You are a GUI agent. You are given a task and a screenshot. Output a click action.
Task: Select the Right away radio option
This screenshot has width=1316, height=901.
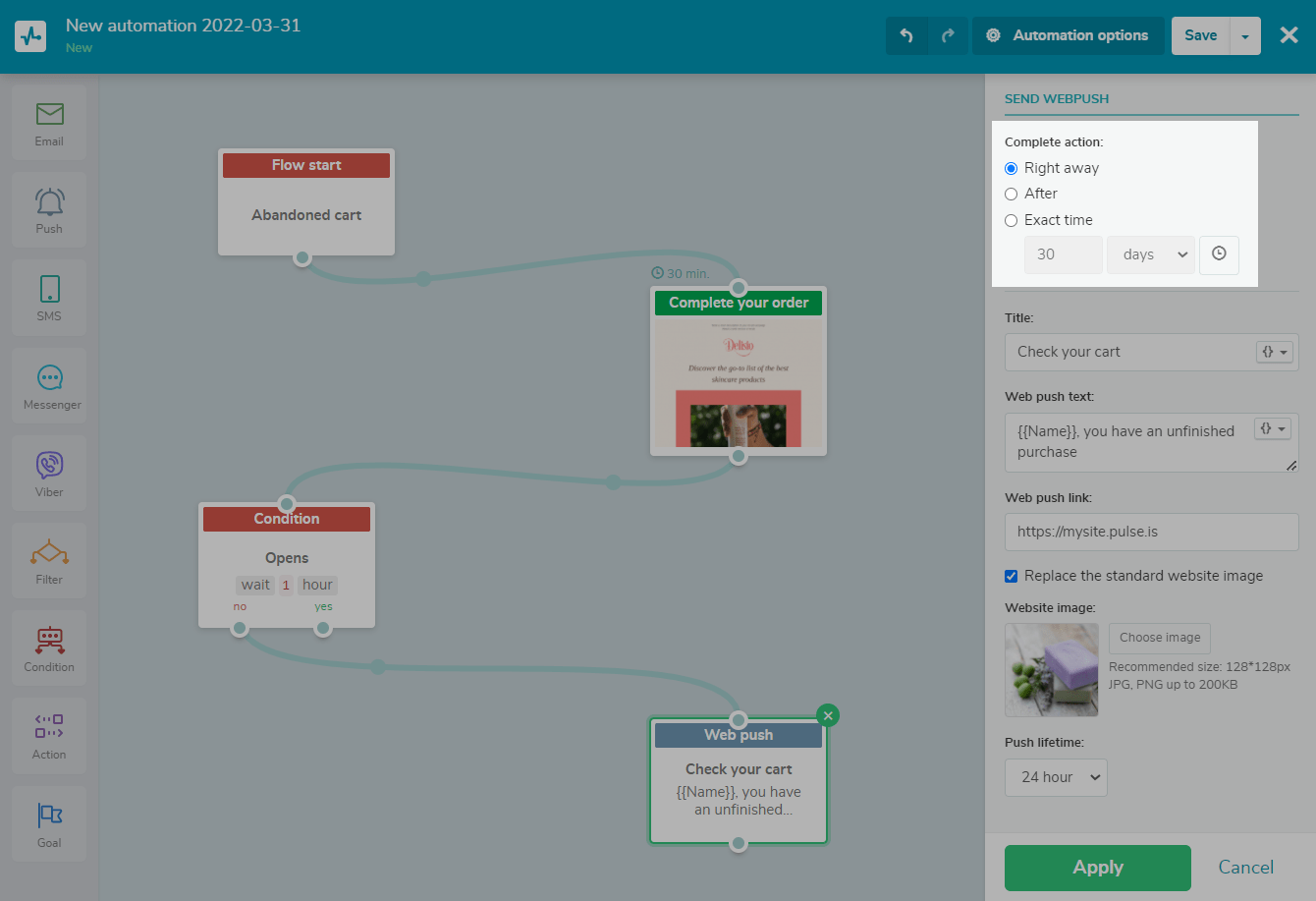1011,168
